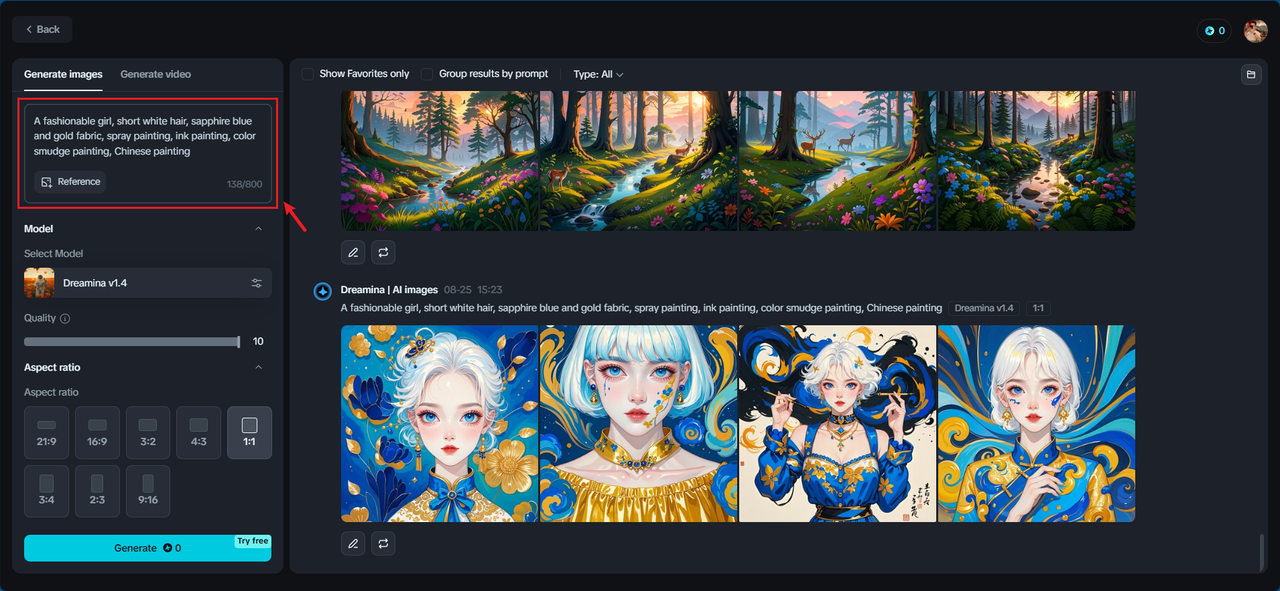Select the 3:4 aspect ratio
The image size is (1280, 591).
[47, 491]
